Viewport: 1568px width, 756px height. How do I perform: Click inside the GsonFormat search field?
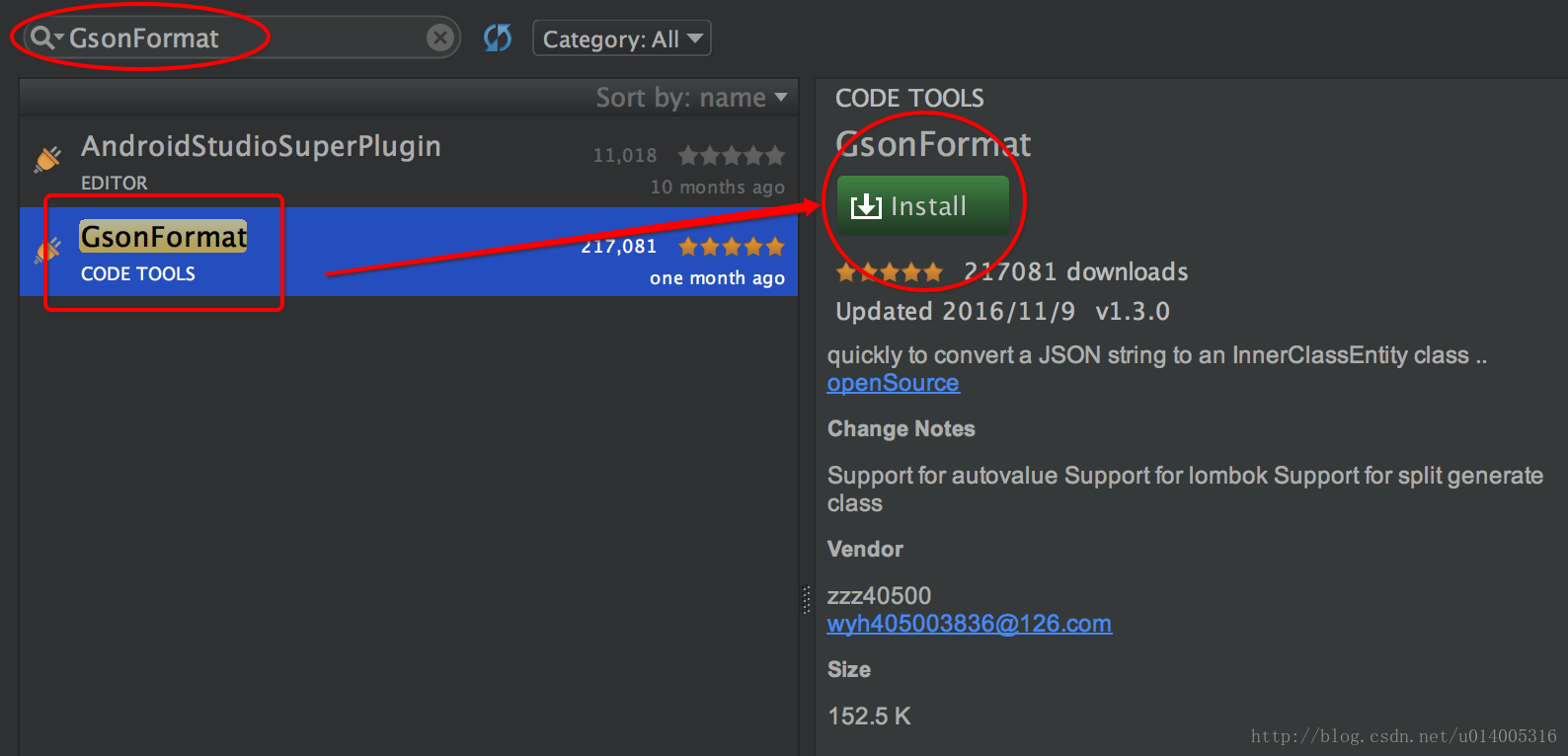point(242,38)
